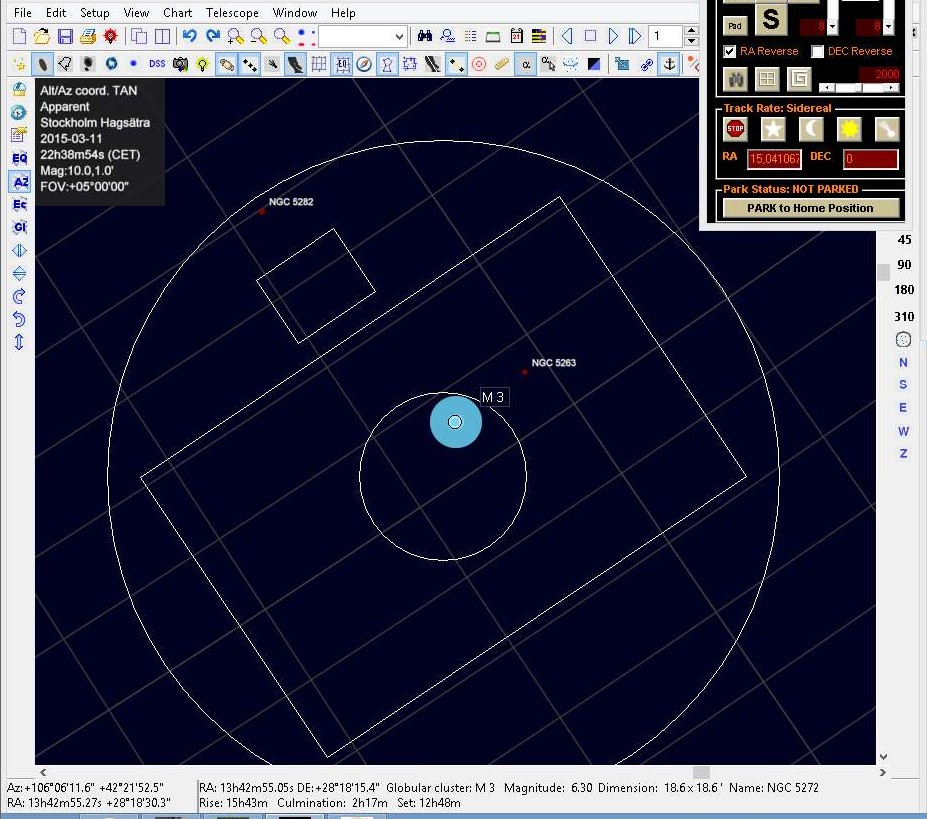
Task: Click the spiral search icon in EQMOD panel
Action: [x=799, y=79]
